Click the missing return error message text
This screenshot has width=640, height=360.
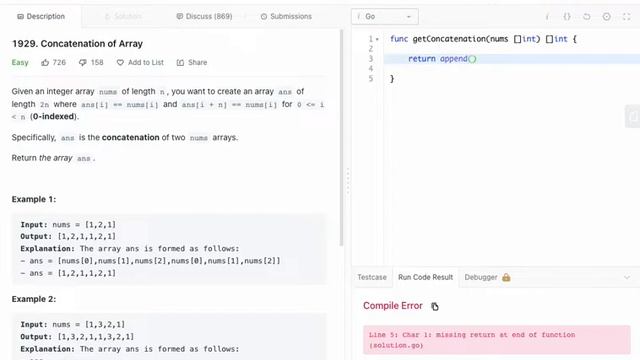472,340
